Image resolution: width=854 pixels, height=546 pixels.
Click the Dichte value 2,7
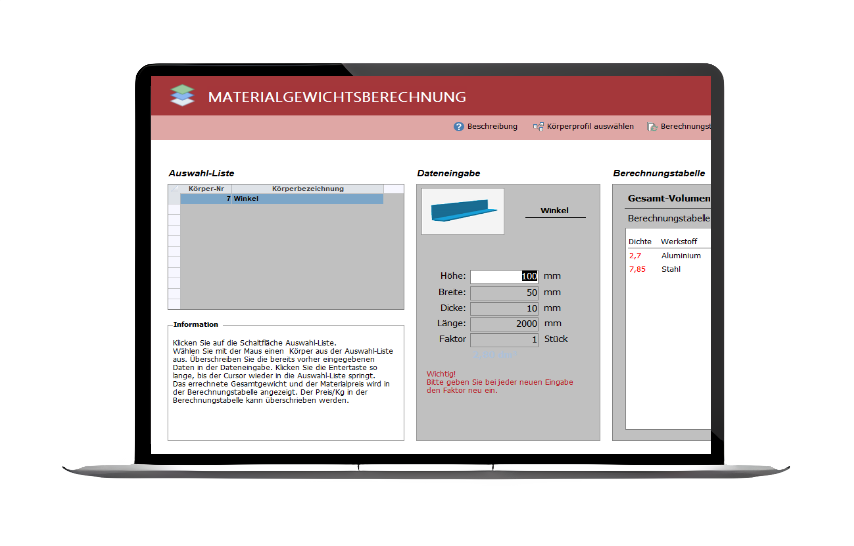[x=636, y=255]
